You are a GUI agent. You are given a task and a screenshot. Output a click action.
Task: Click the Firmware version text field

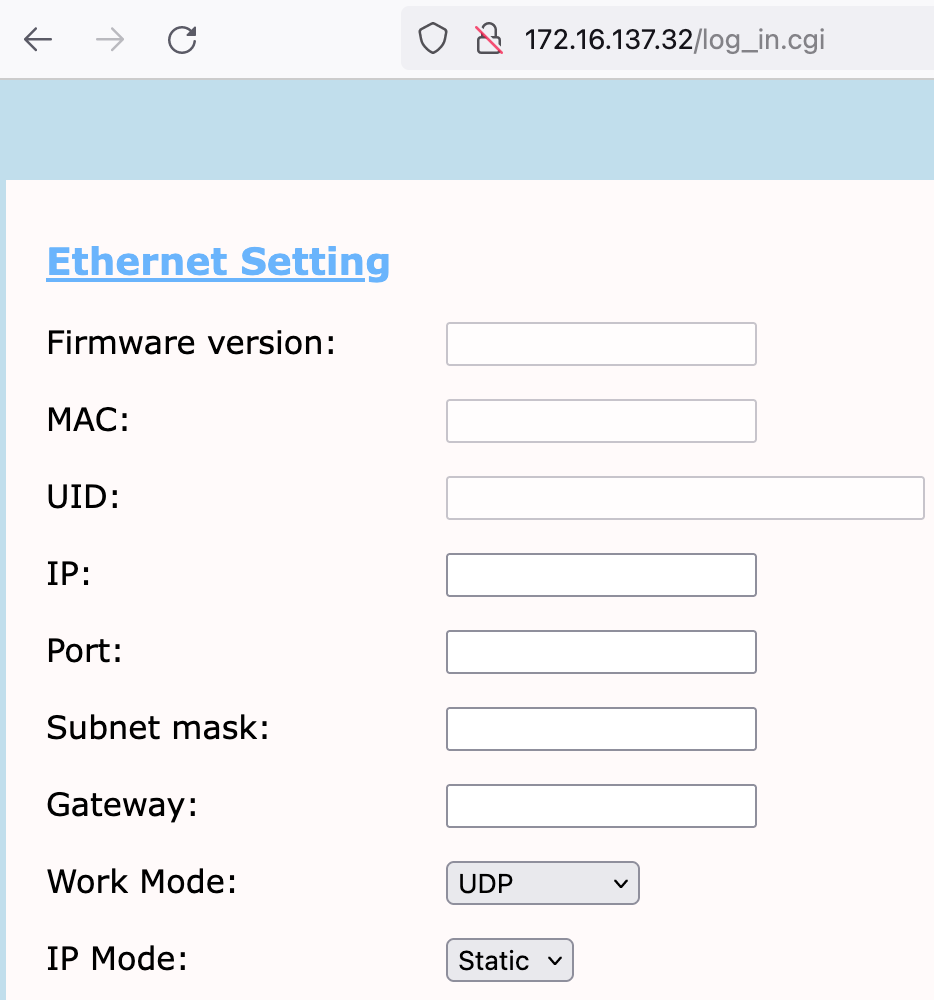coord(601,344)
